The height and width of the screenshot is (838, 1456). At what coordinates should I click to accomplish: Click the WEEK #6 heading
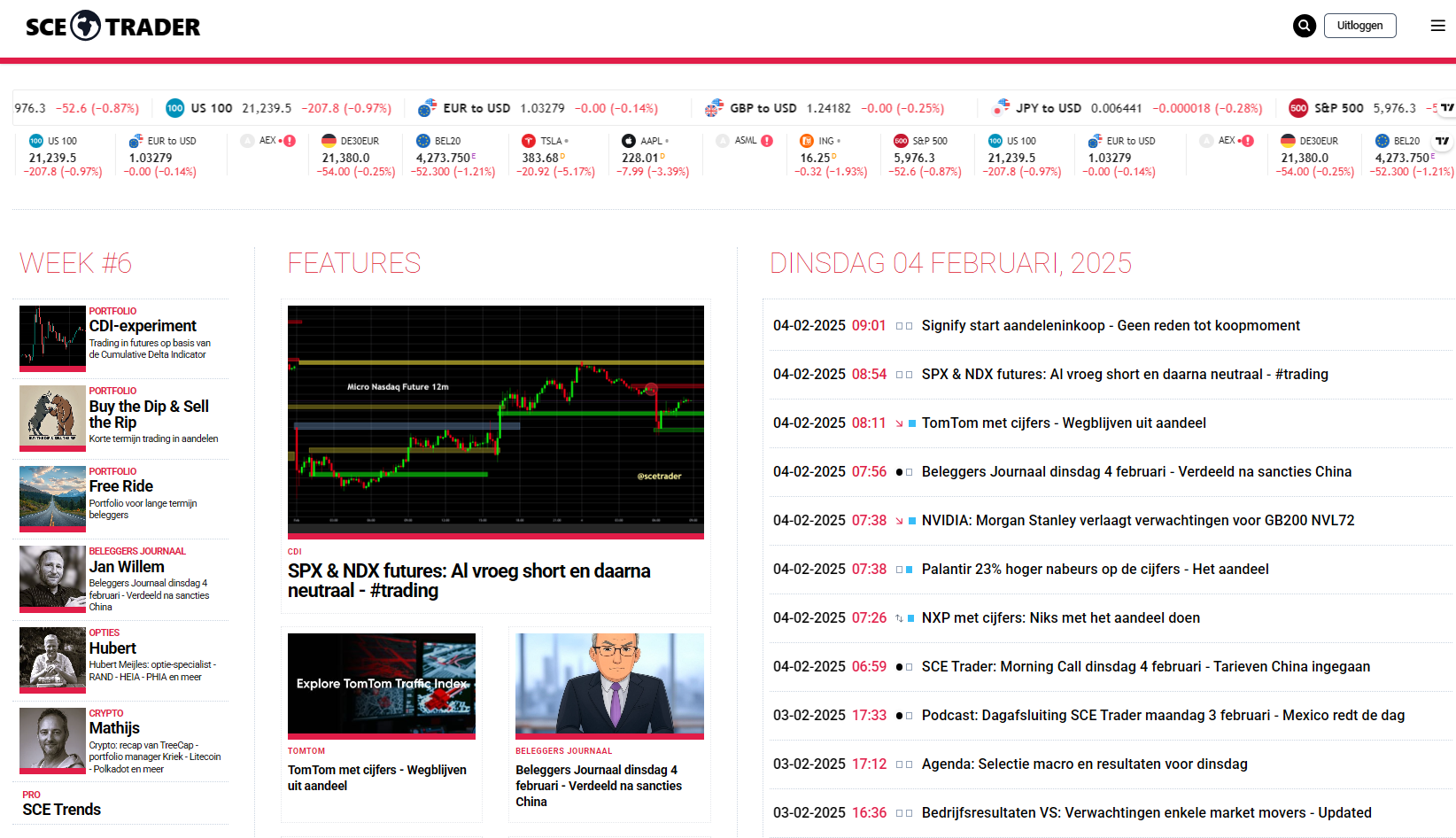click(x=76, y=263)
